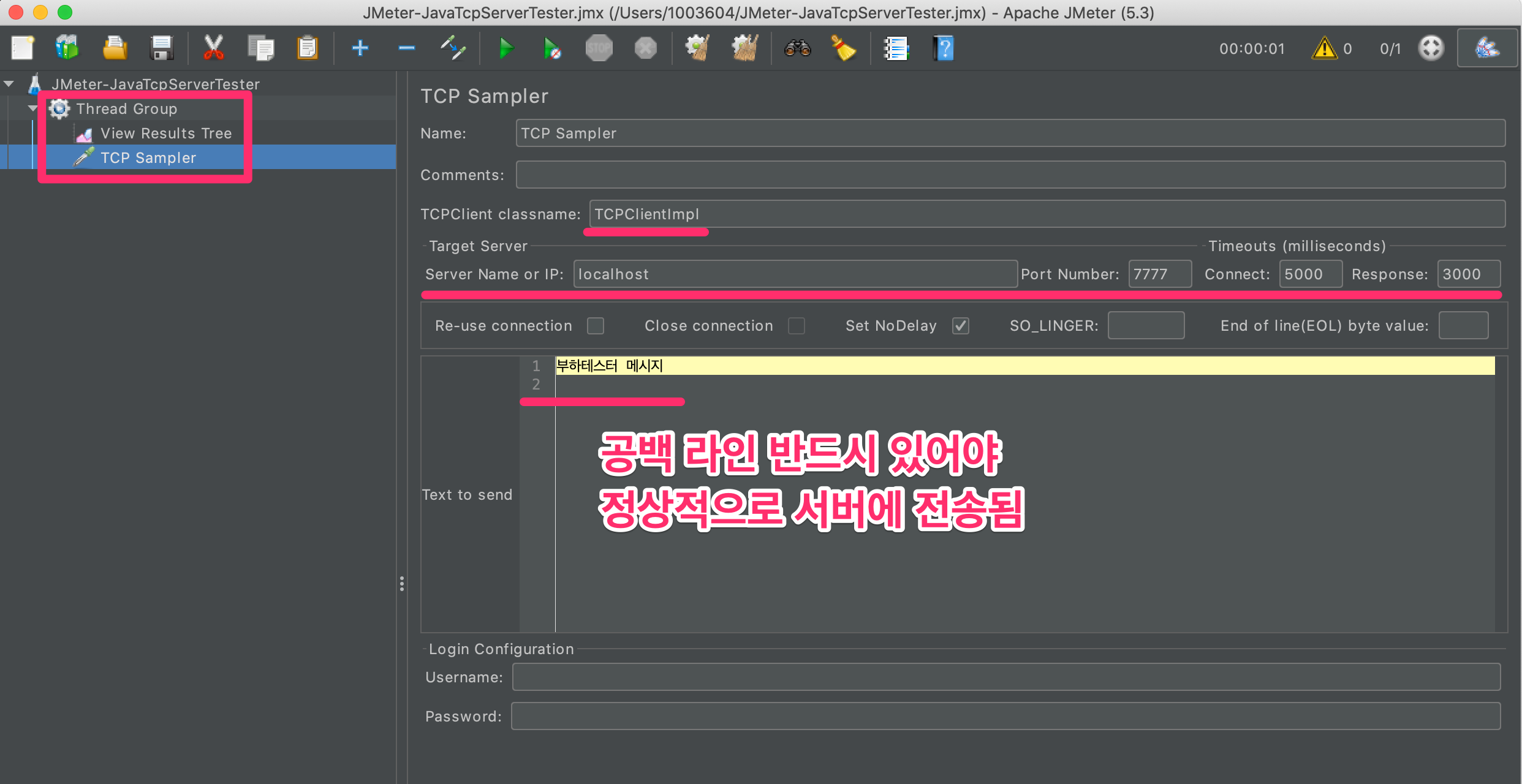Click the TCPClient classname field
The height and width of the screenshot is (784, 1522).
click(x=1047, y=214)
